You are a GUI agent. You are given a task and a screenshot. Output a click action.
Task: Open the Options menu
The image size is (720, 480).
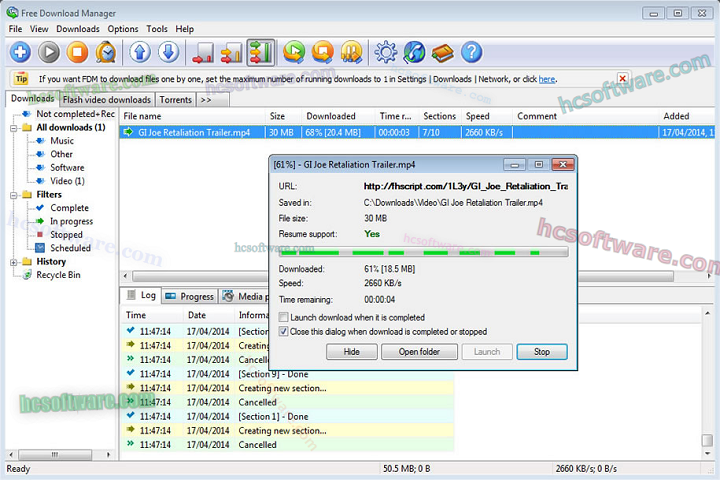click(123, 29)
